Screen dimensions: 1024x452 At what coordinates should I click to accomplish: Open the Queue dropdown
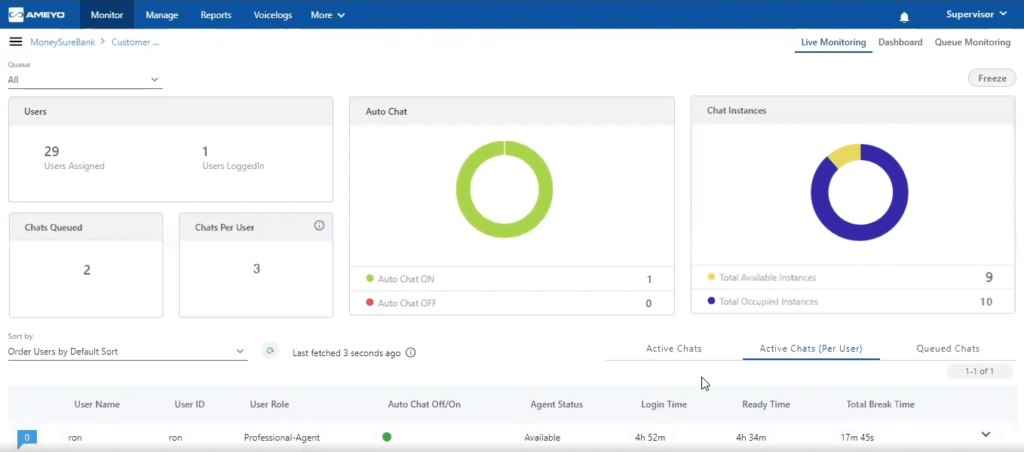pos(85,80)
